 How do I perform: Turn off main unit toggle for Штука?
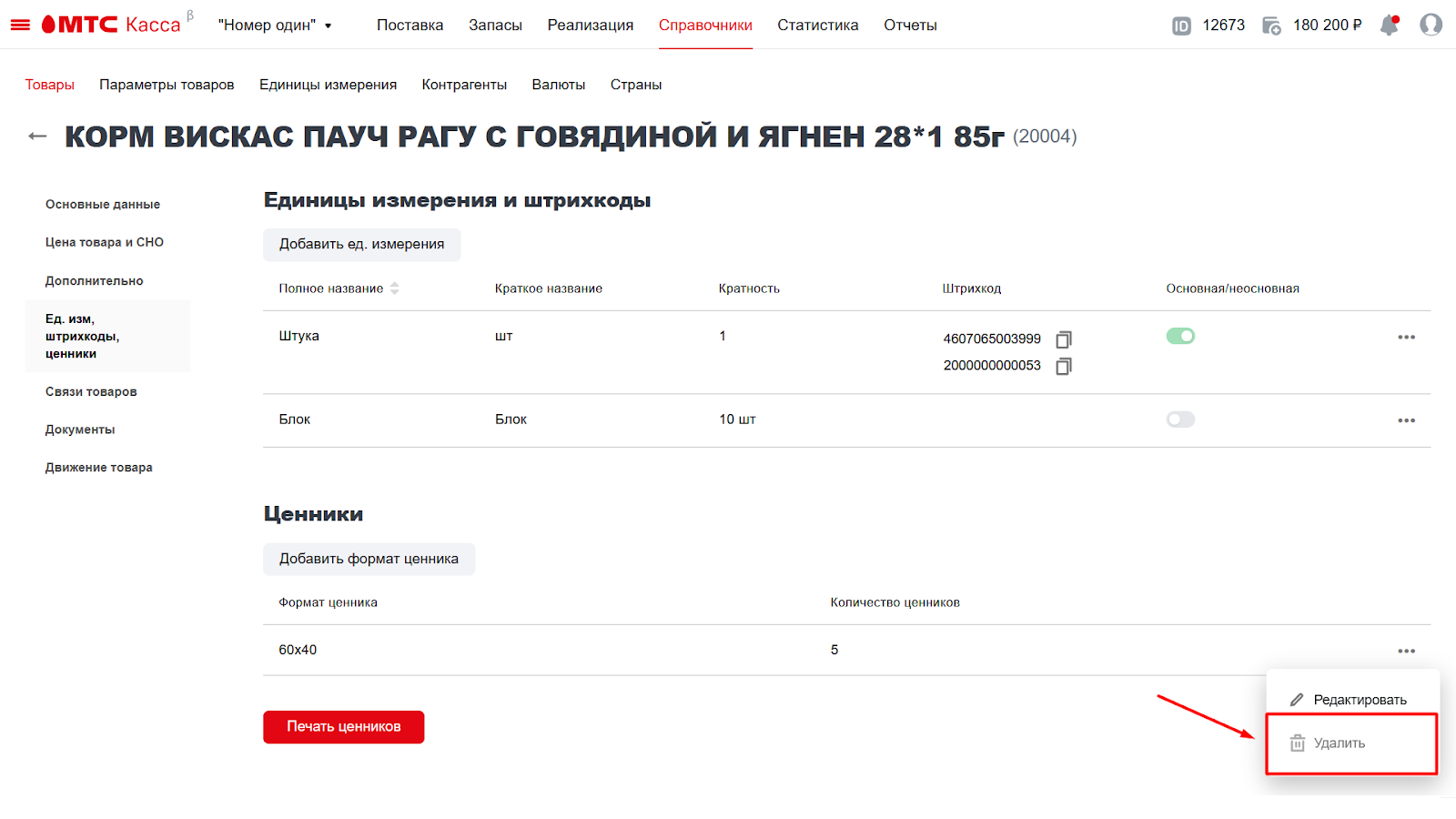click(x=1180, y=336)
